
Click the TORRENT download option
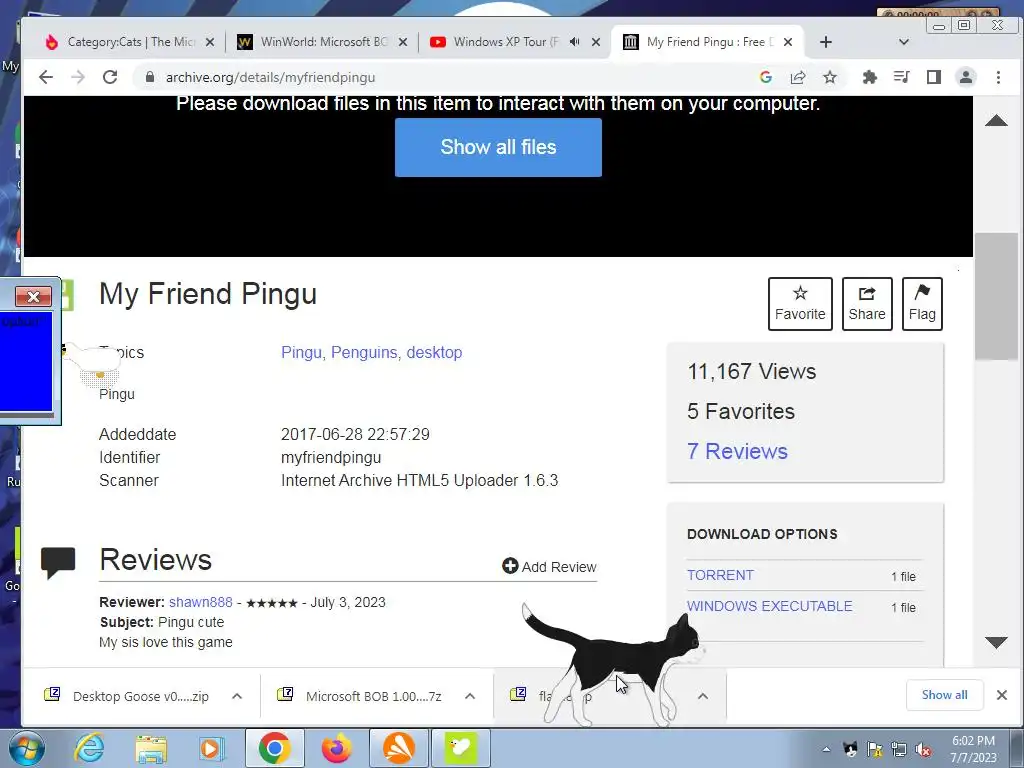tap(720, 575)
